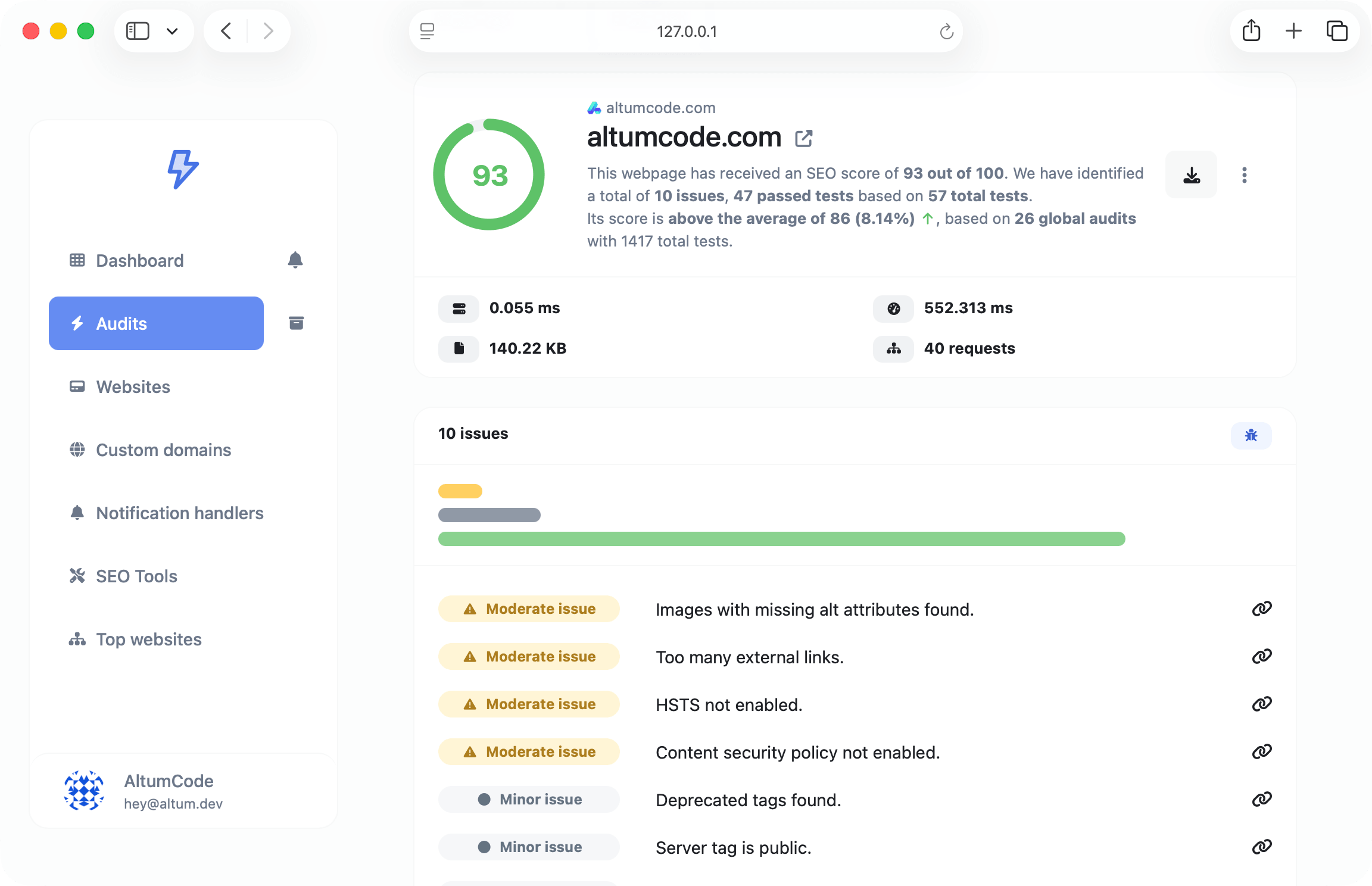Click Minor issue badge for server tag
Screen dimensions: 1372x886
529,847
